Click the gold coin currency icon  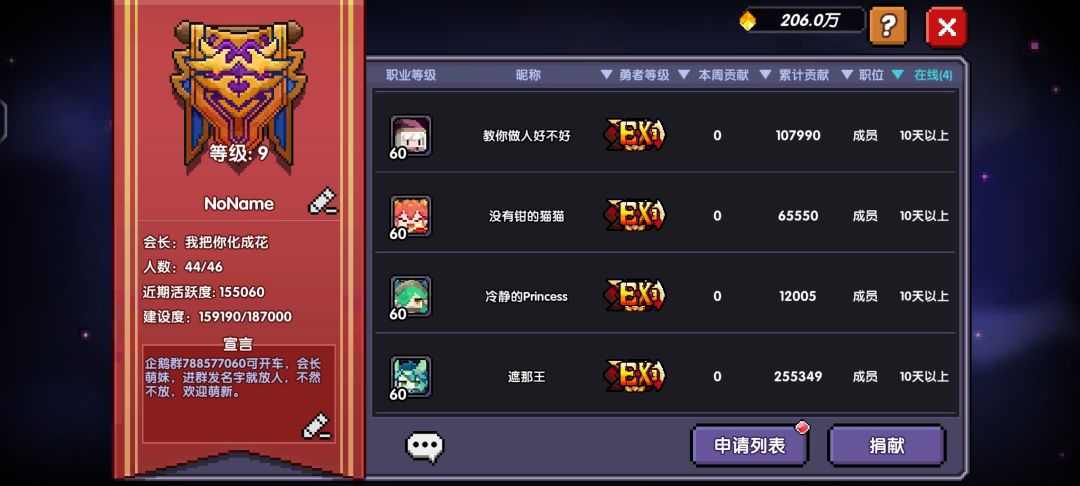747,21
